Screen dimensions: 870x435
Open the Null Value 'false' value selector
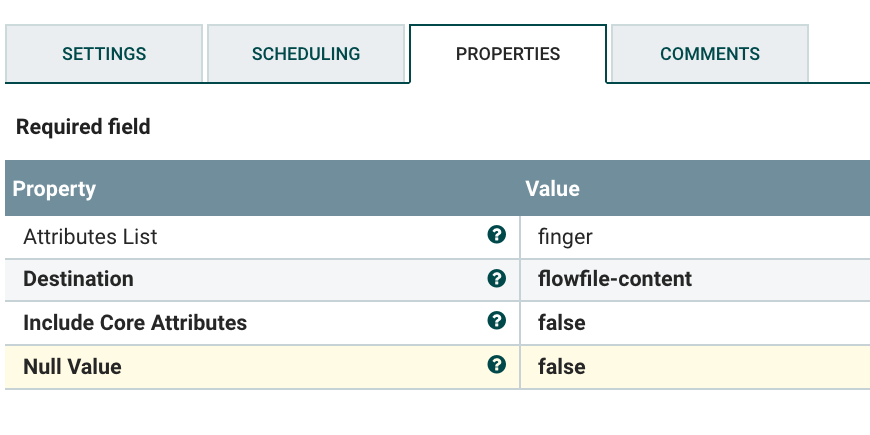[x=561, y=367]
